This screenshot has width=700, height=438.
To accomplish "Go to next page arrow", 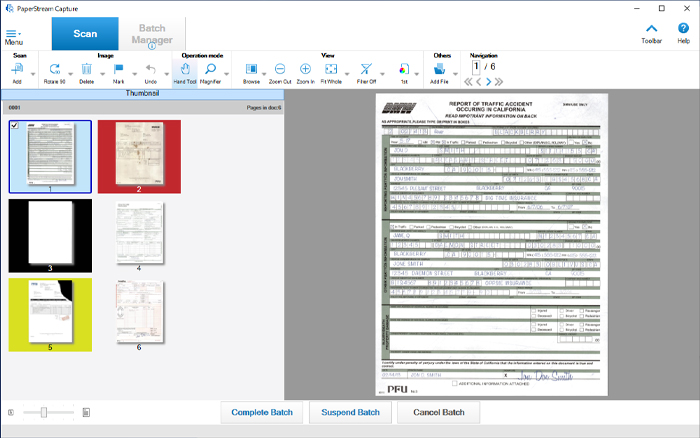I will [x=488, y=82].
